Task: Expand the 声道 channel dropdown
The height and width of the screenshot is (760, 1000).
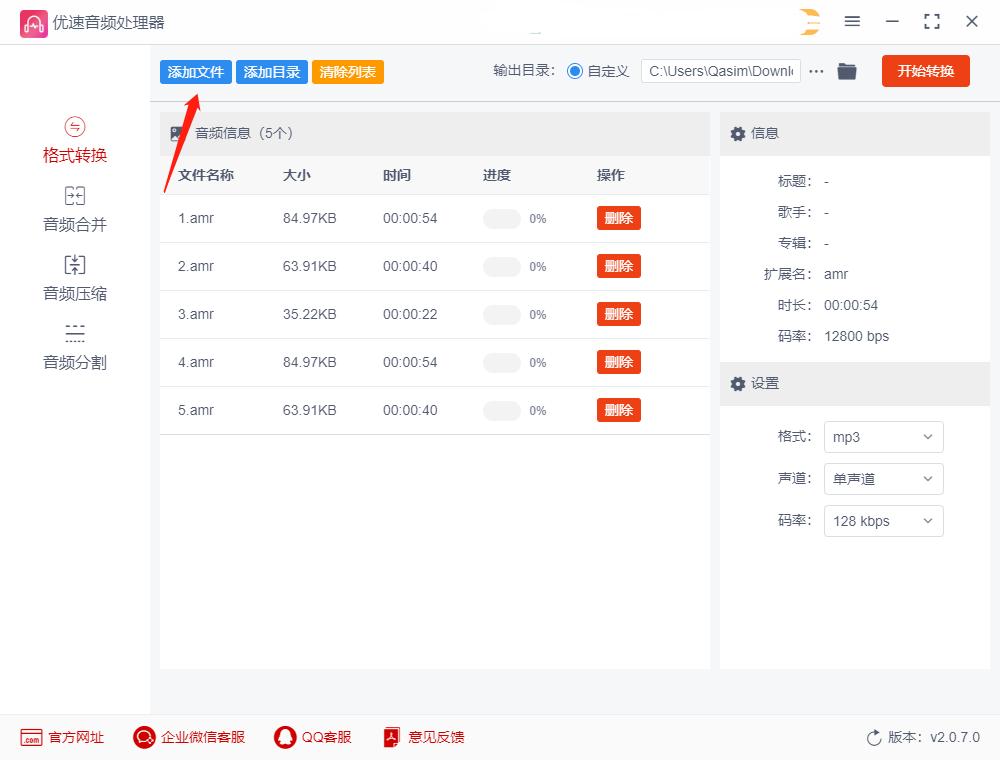Action: (883, 479)
